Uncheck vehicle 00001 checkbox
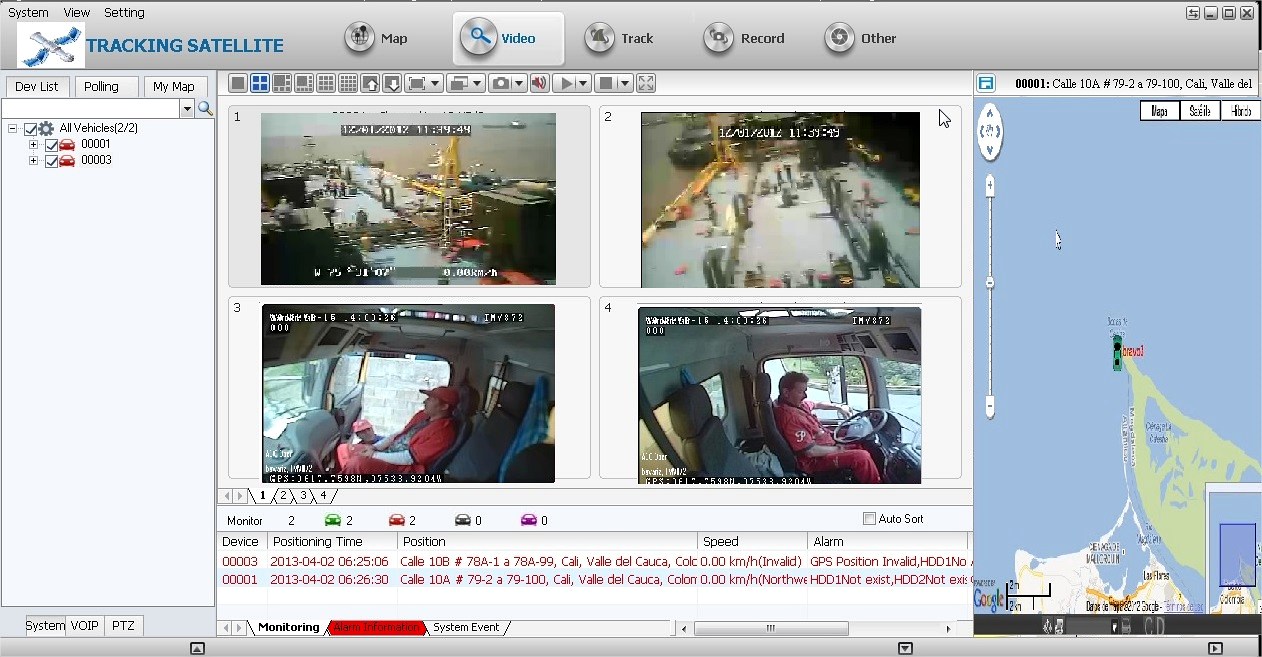This screenshot has height=657, width=1262. pos(52,145)
